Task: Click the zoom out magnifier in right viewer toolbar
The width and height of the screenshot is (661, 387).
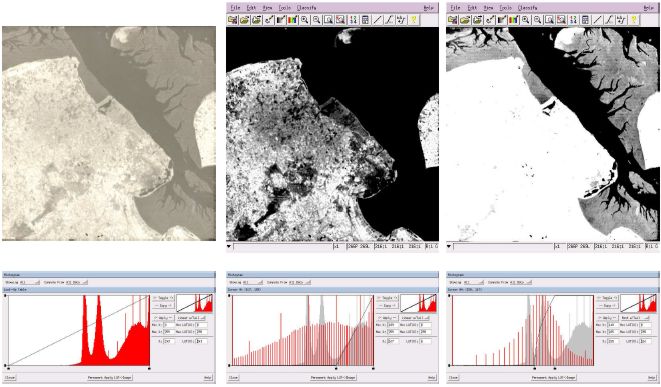Action: tap(537, 20)
